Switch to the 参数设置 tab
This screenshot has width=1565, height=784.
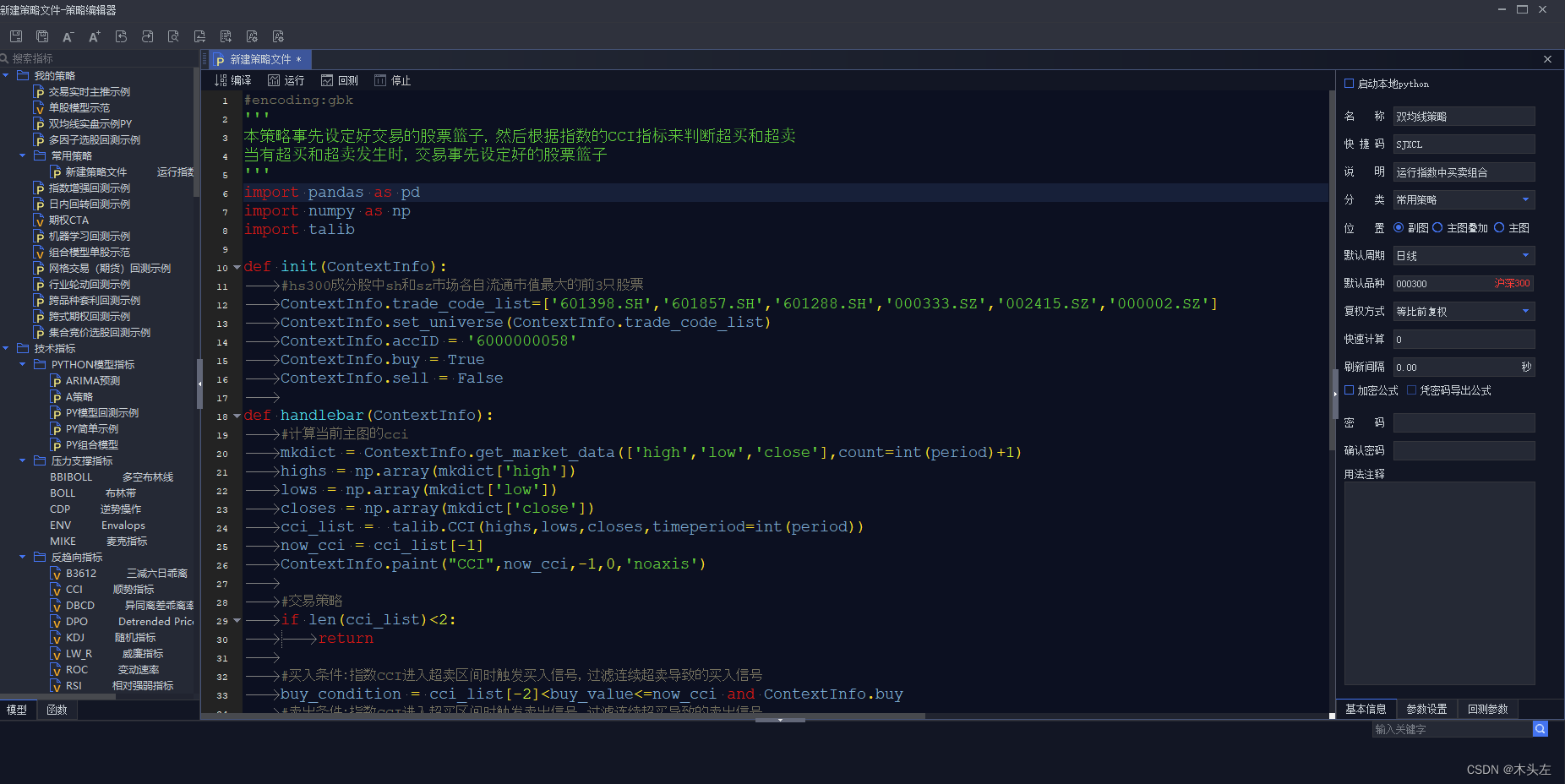[1426, 709]
